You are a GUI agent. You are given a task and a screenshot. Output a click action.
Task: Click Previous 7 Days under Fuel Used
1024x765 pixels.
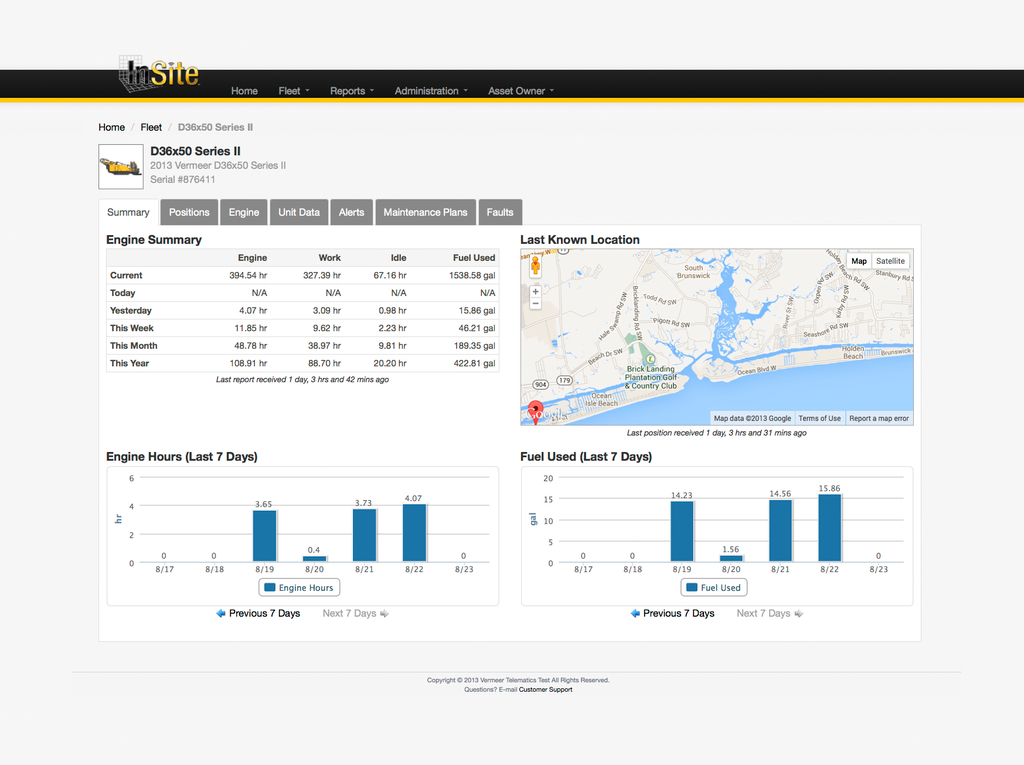pos(679,613)
